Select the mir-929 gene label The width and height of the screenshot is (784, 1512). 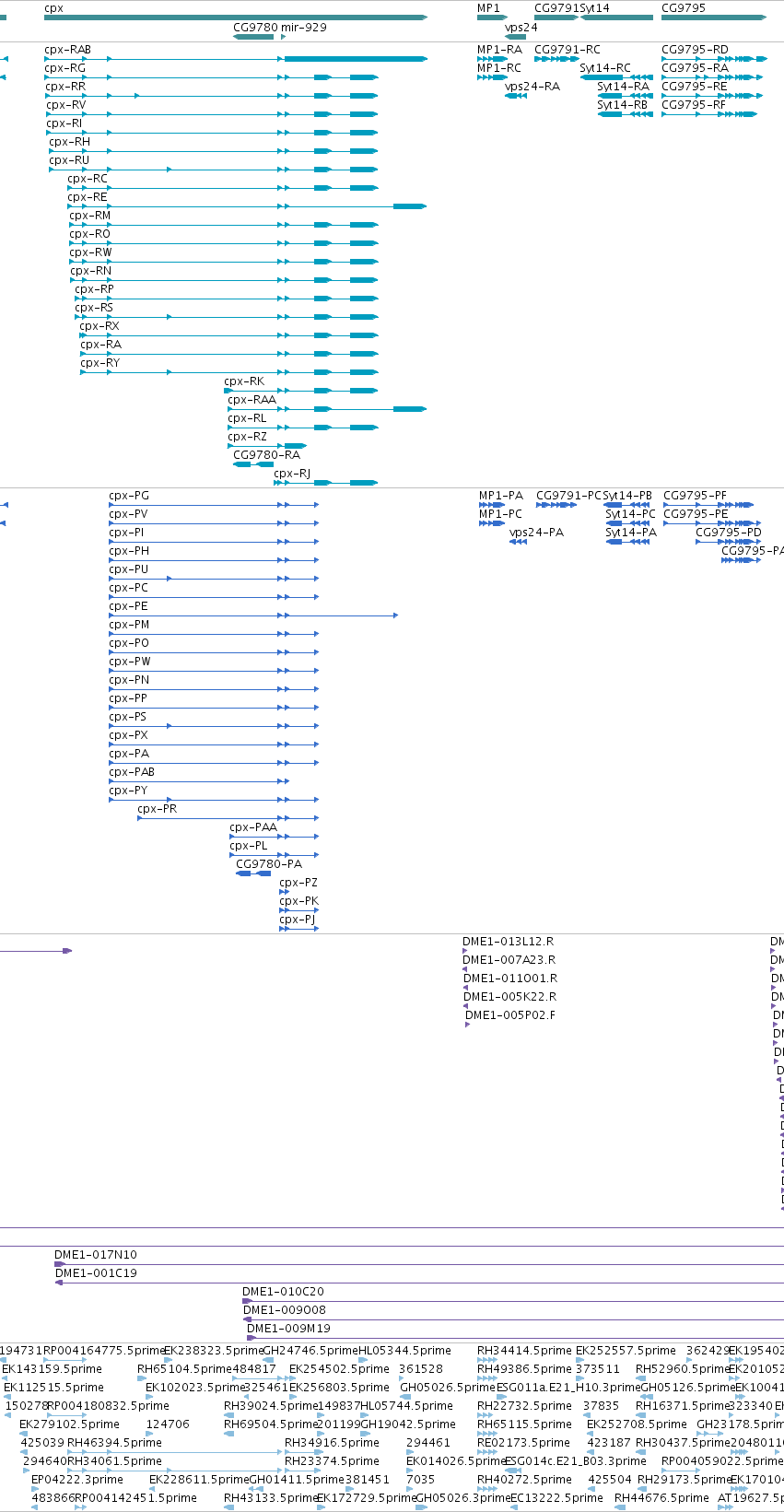pos(304,28)
